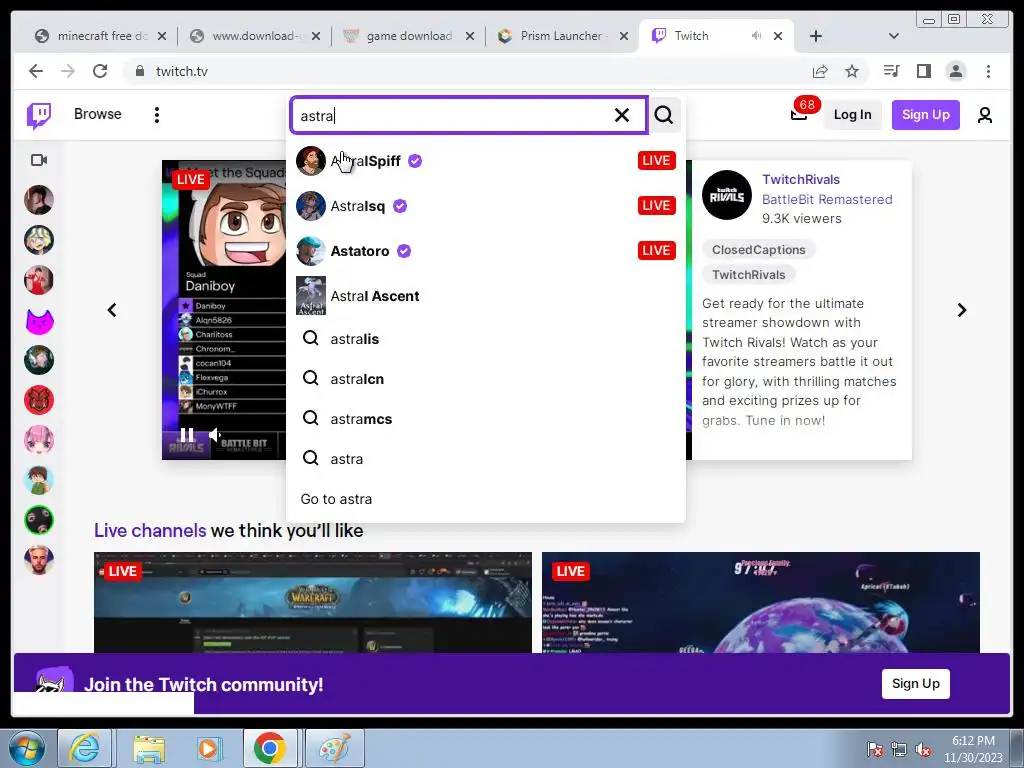Switch to the game download tab
Viewport: 1024px width, 768px height.
click(x=409, y=36)
